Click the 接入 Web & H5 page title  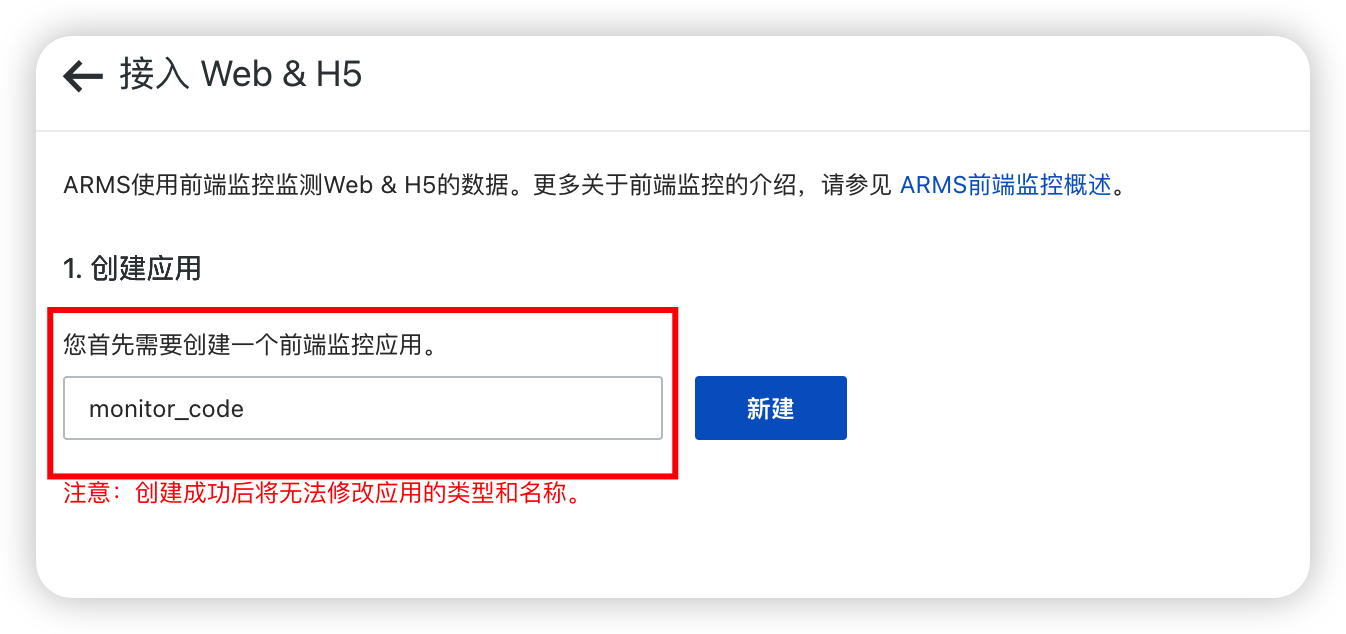pyautogui.click(x=241, y=75)
